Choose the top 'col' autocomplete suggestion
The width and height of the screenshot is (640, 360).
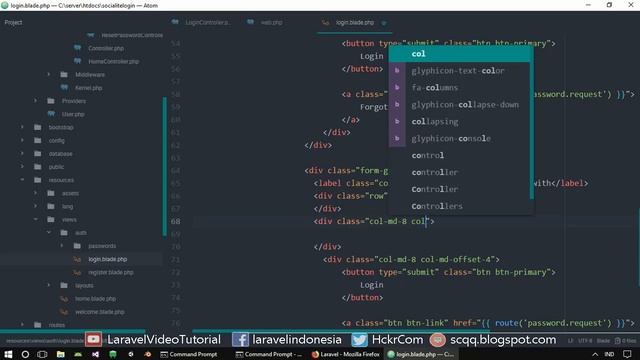[460, 53]
